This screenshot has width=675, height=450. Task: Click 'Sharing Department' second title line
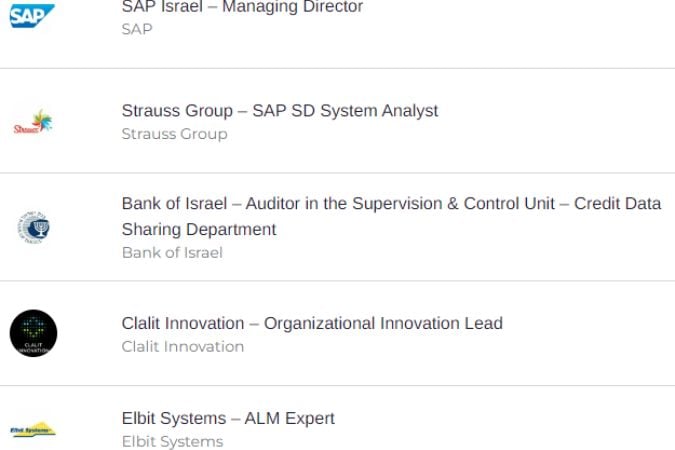coord(199,230)
